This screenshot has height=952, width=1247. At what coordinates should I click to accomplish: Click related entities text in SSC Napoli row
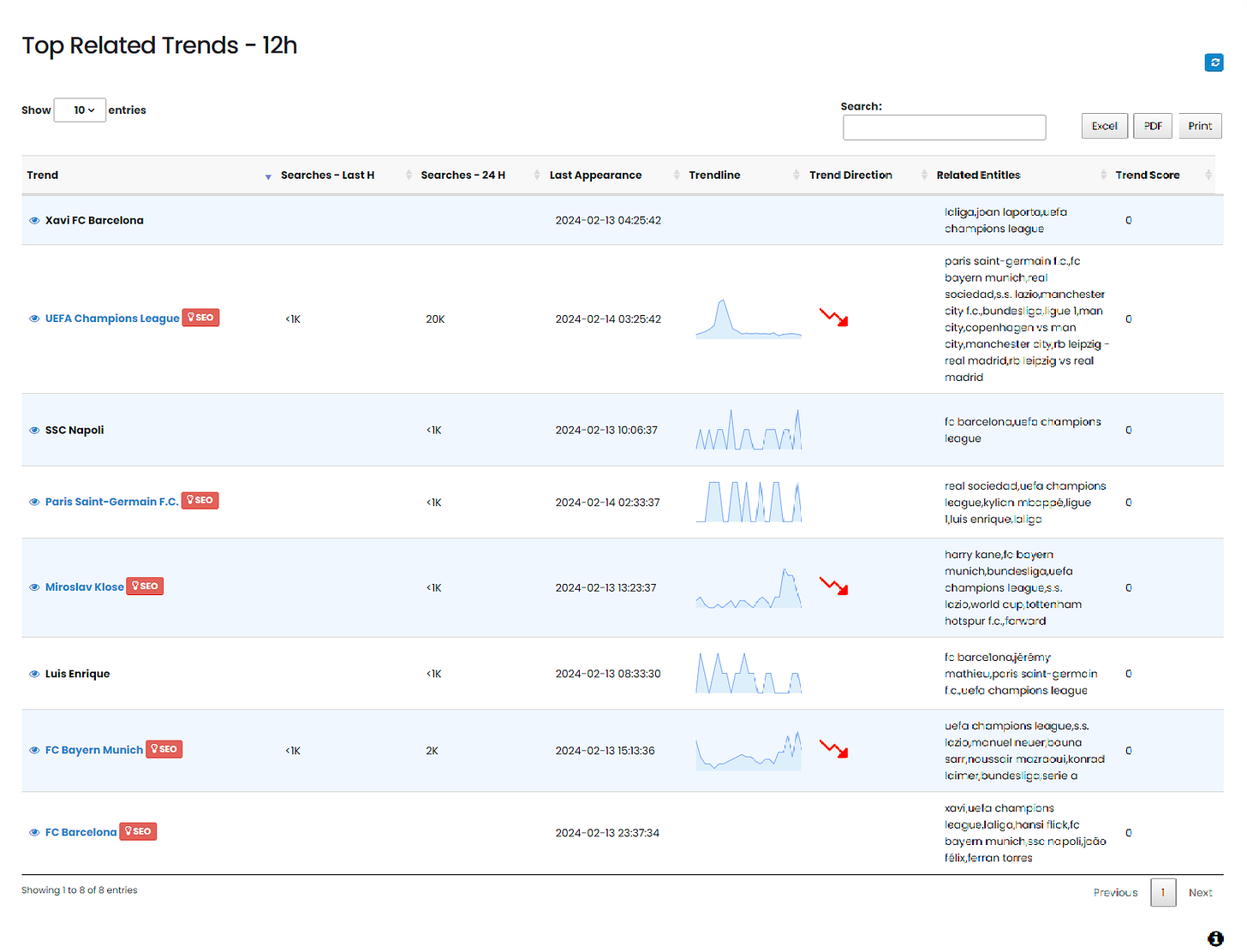pos(1023,431)
